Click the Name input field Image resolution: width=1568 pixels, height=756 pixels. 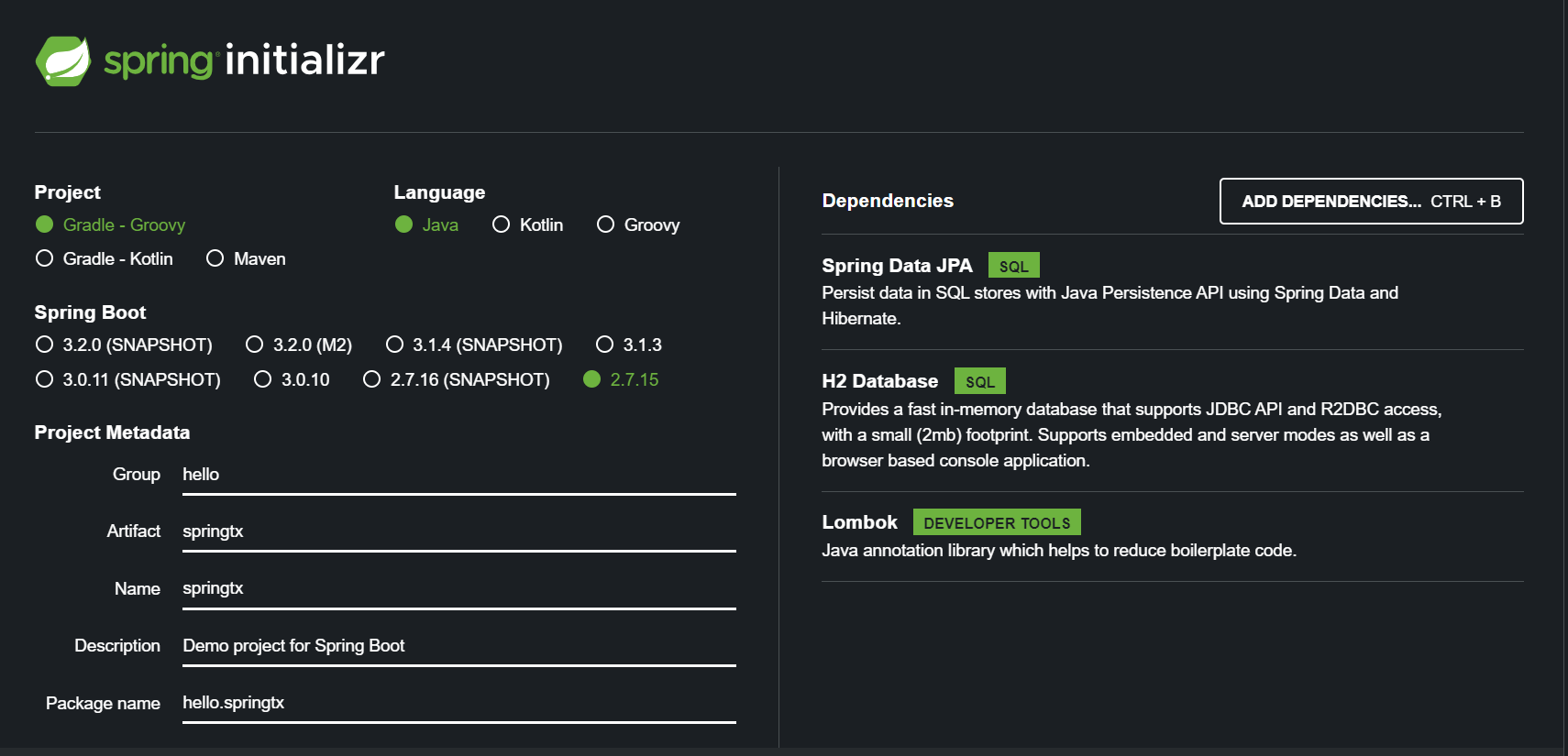(x=458, y=588)
